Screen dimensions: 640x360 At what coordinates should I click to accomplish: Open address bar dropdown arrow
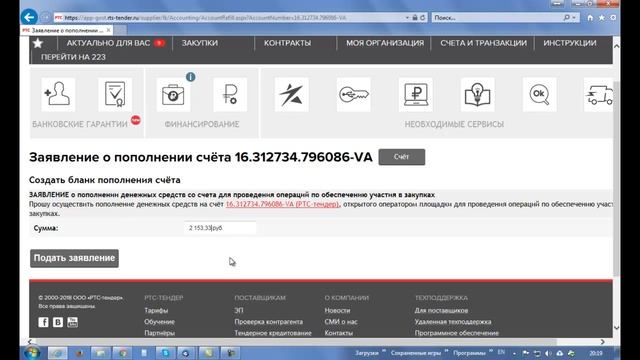pos(407,18)
